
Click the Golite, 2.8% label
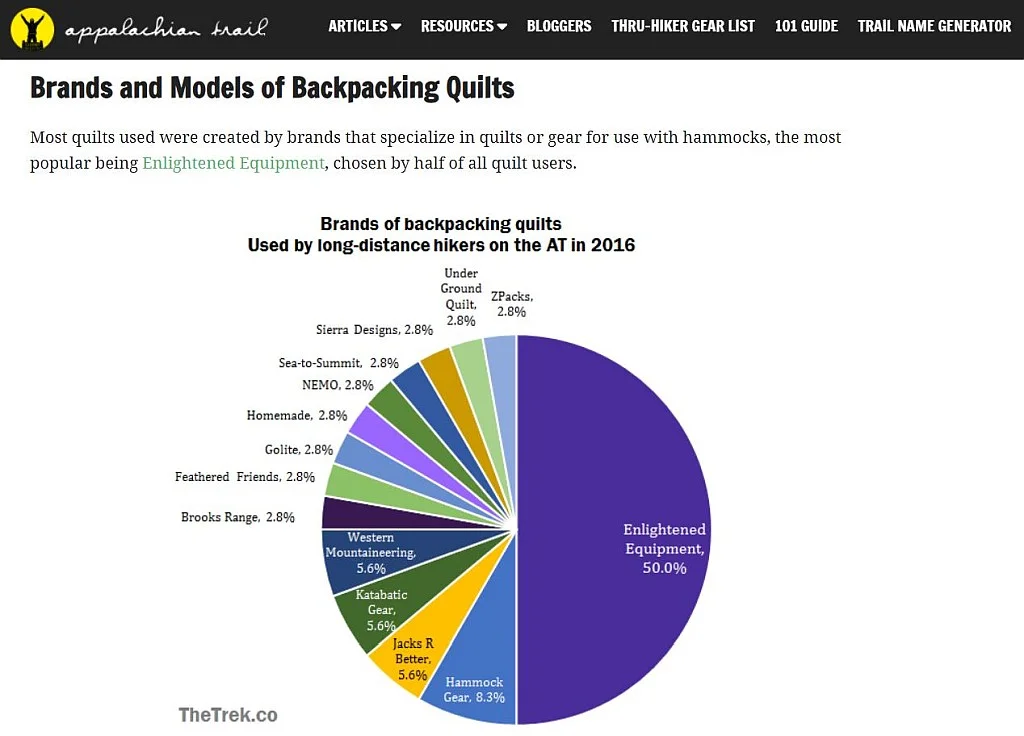(299, 449)
